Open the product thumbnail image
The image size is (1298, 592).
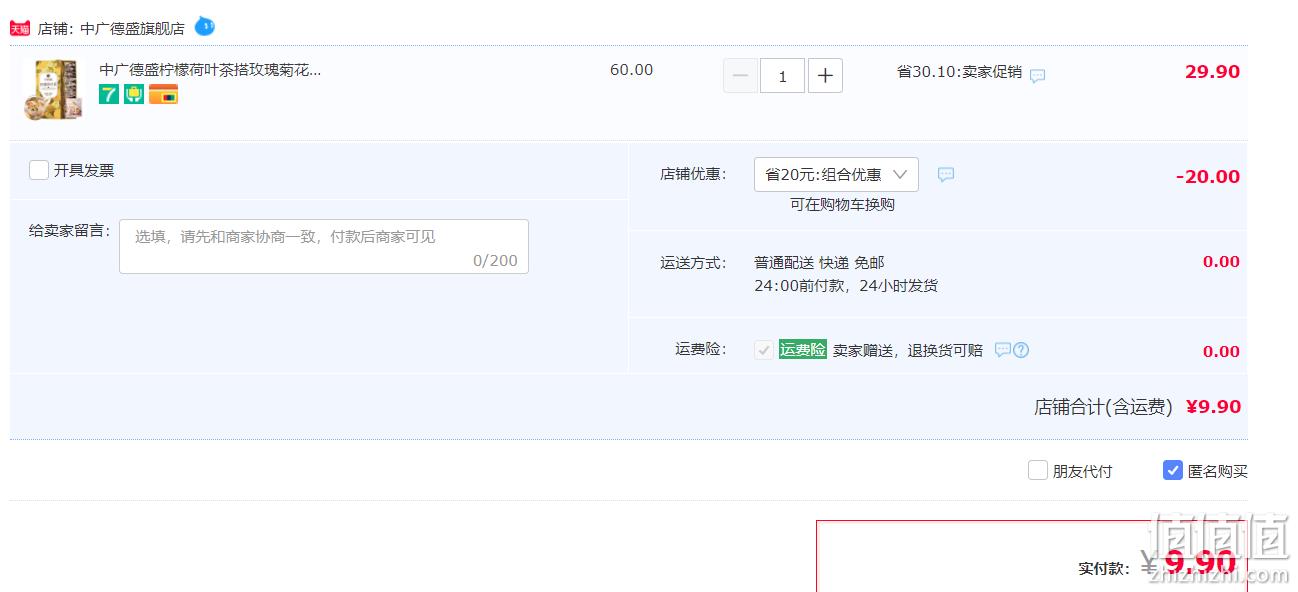point(53,90)
